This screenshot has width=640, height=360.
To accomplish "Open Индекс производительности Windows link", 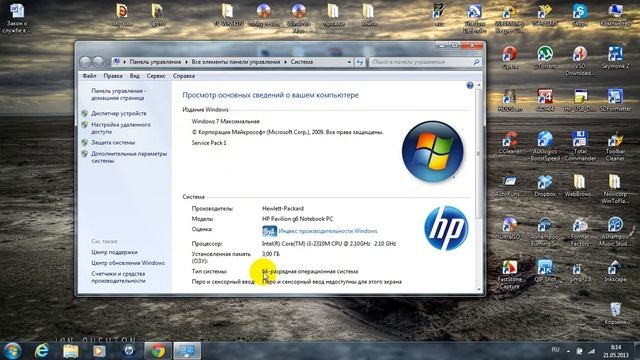I will click(328, 231).
